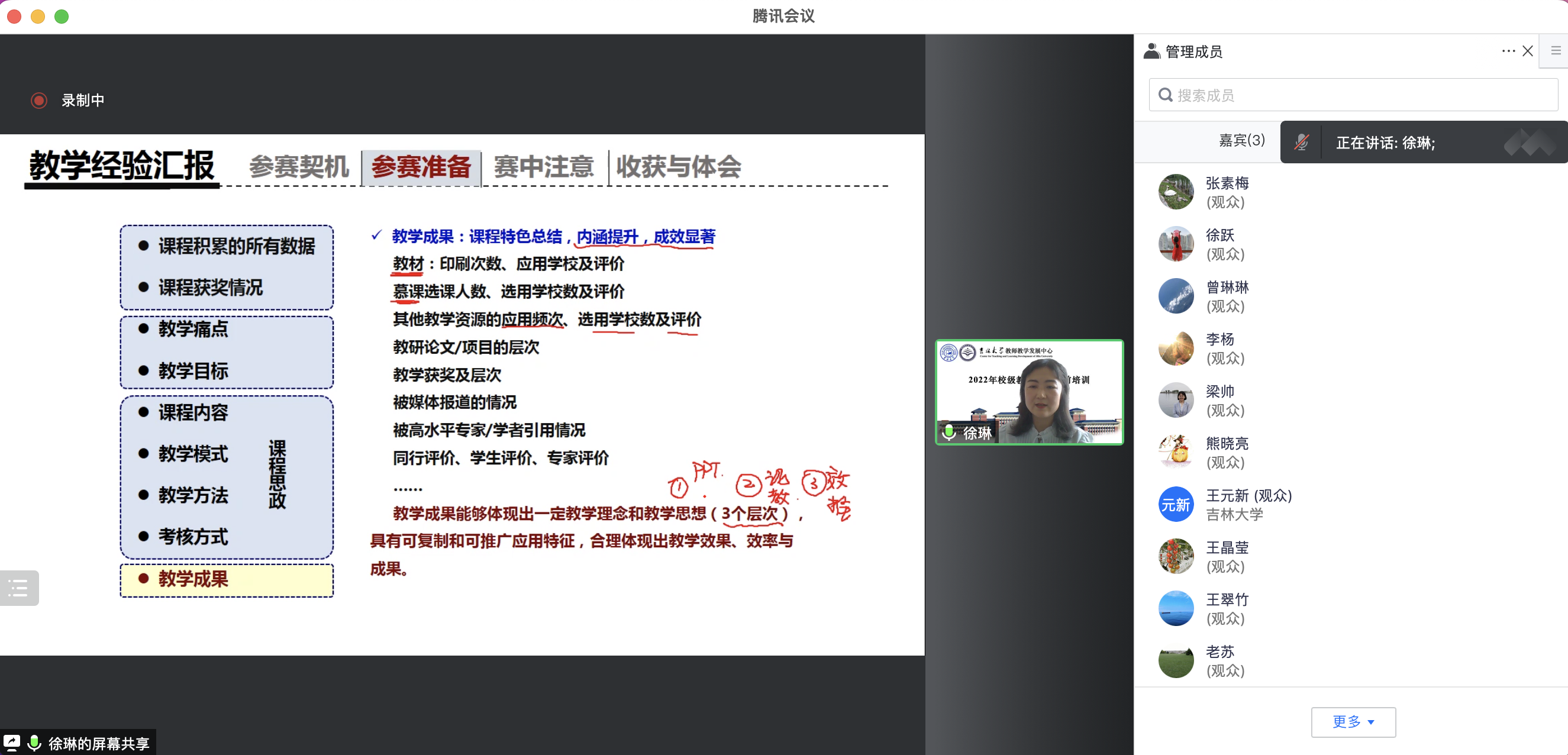This screenshot has width=1568, height=755.
Task: Click the blue 元新 avatar
Action: [1175, 504]
